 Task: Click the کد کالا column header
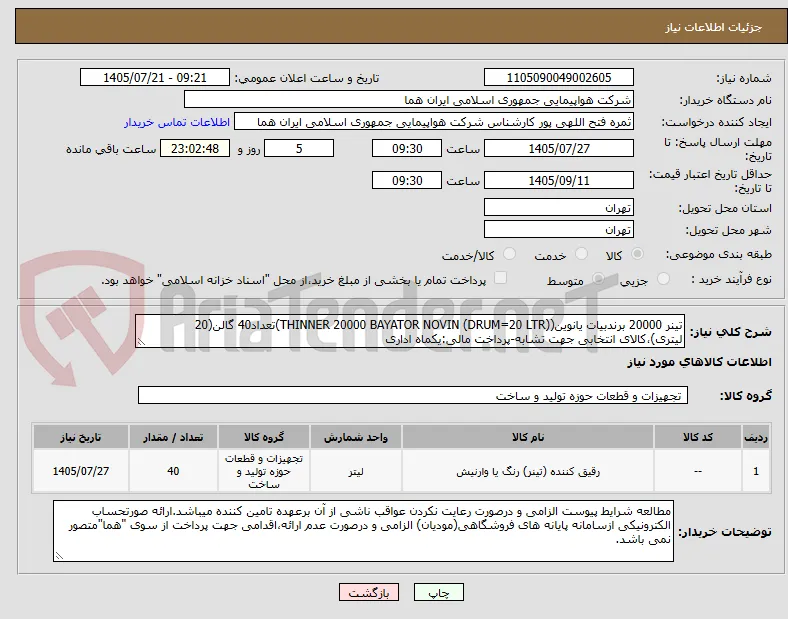pos(698,437)
